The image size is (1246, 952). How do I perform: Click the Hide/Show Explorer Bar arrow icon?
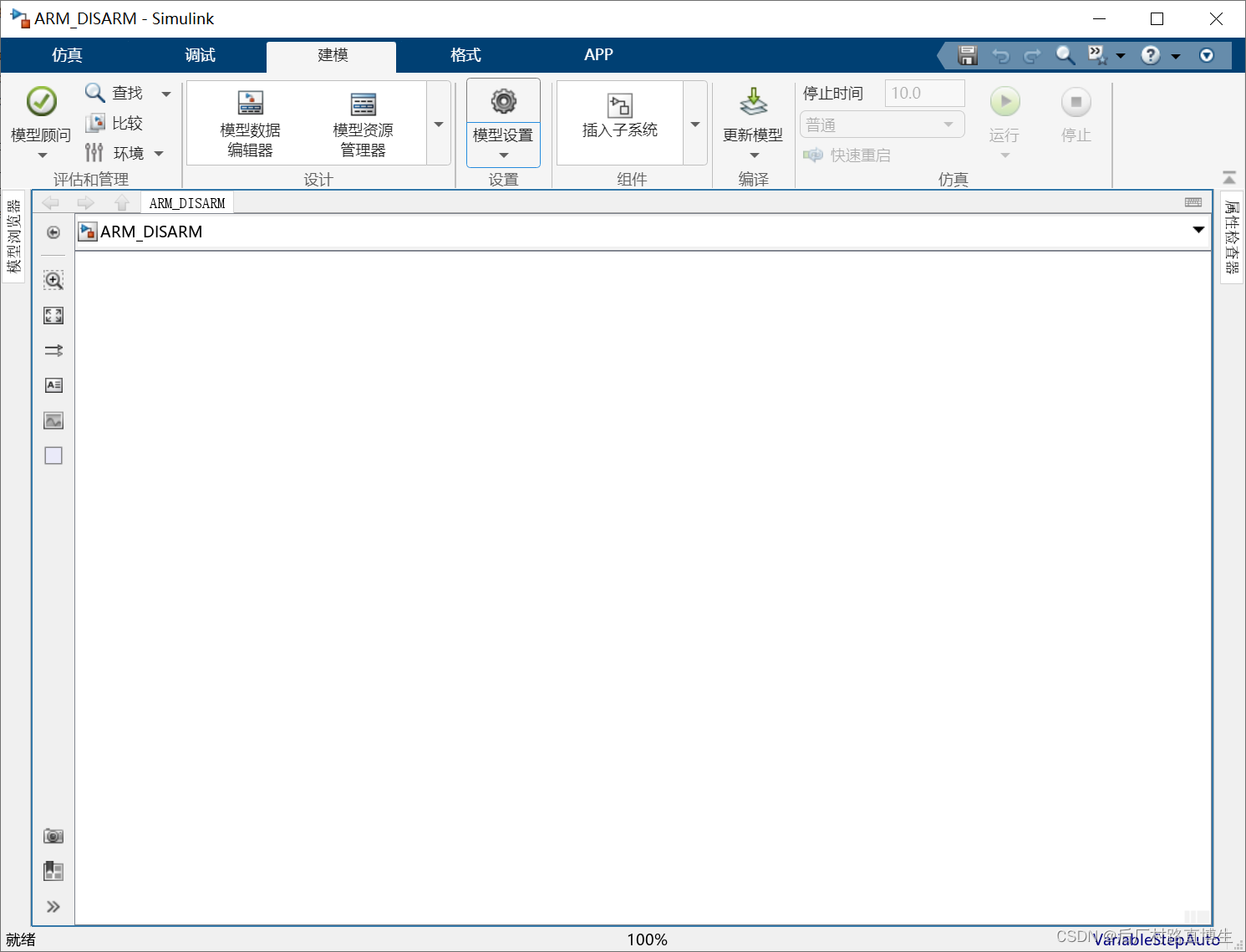(53, 232)
